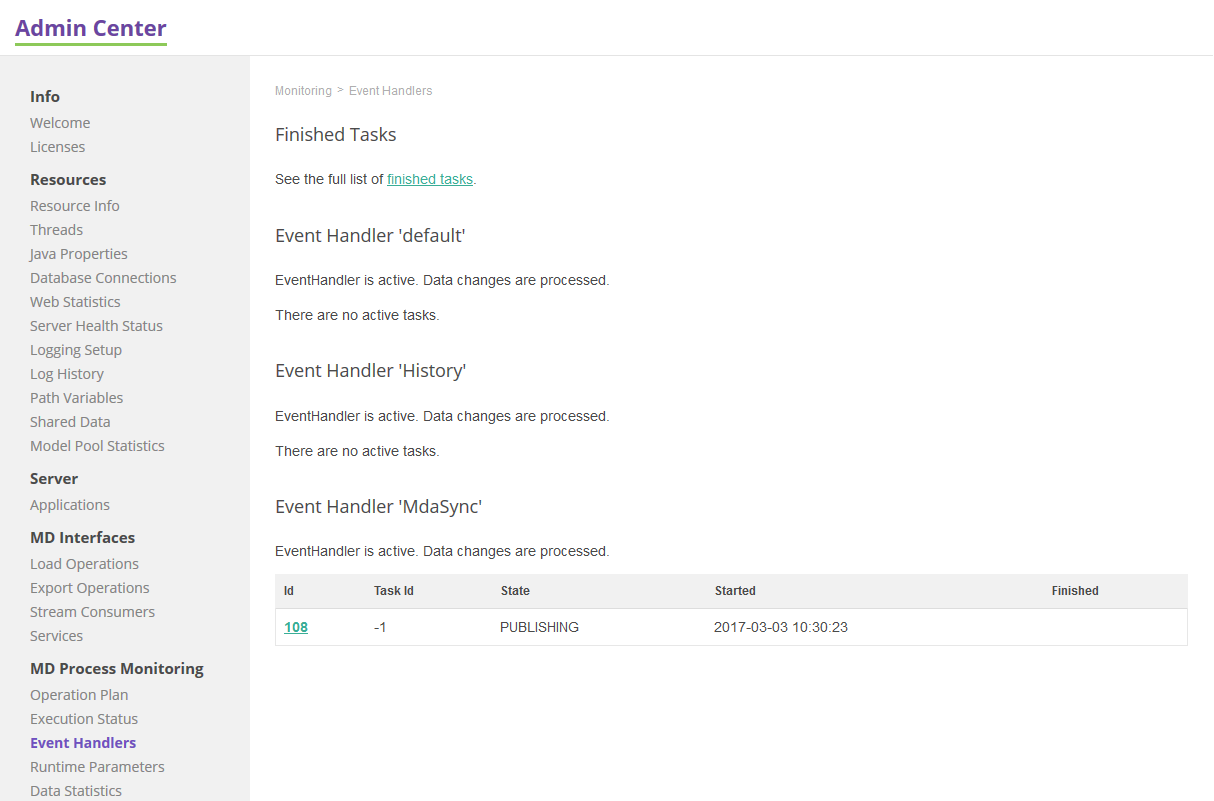
Task: Open Java Properties page
Action: click(x=79, y=254)
